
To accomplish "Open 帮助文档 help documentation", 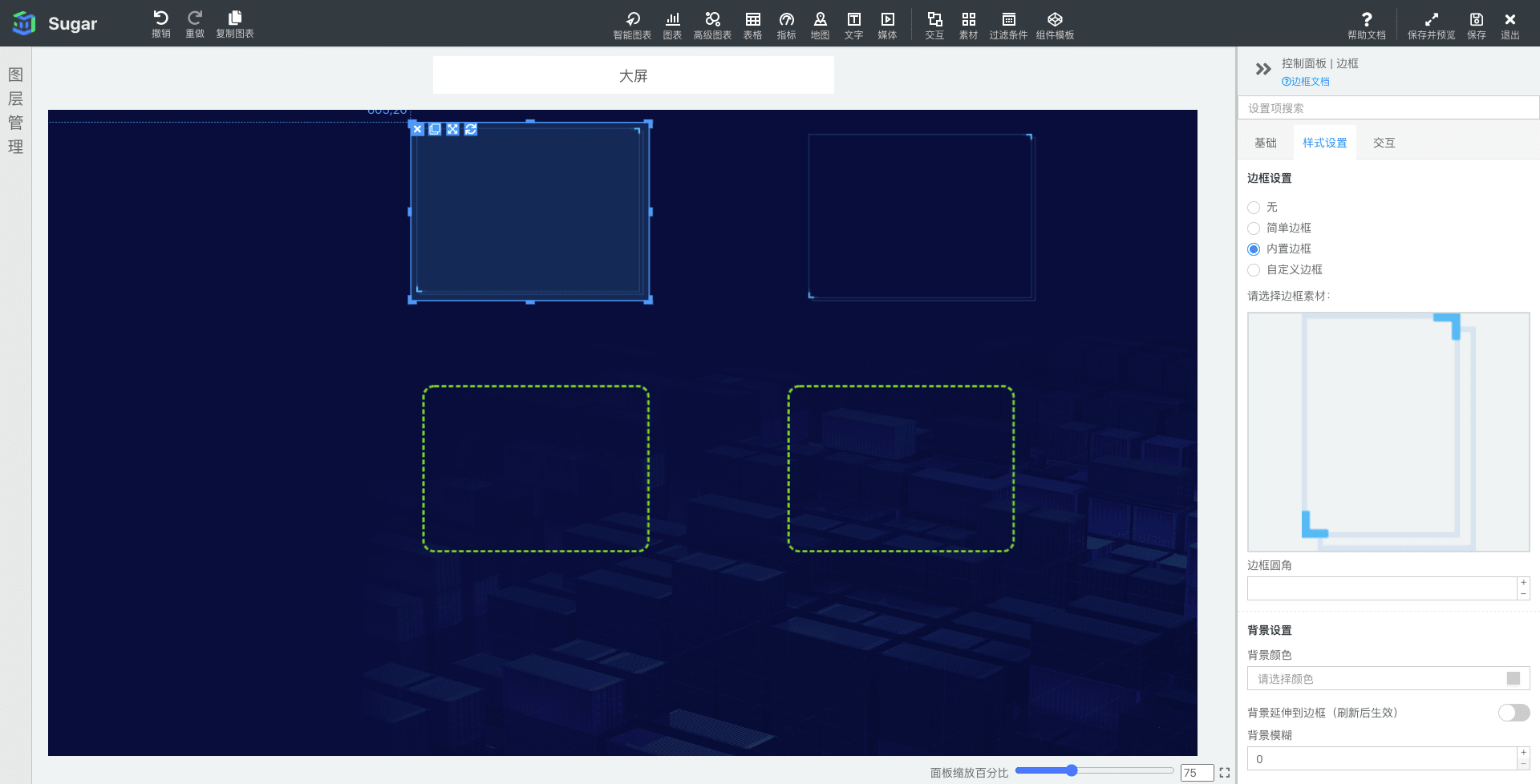I will tap(1367, 26).
